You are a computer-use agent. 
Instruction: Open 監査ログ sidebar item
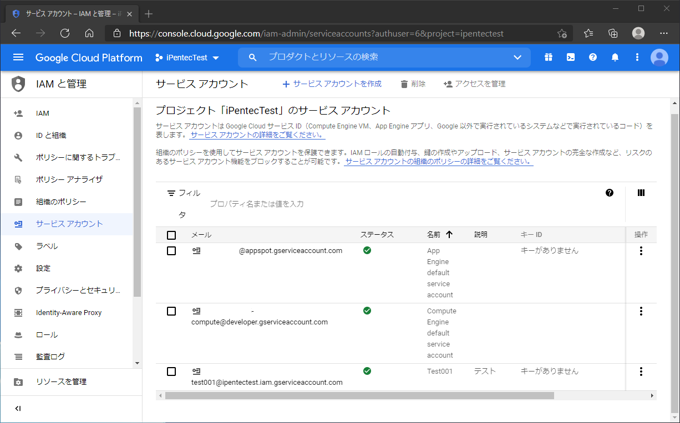point(50,357)
